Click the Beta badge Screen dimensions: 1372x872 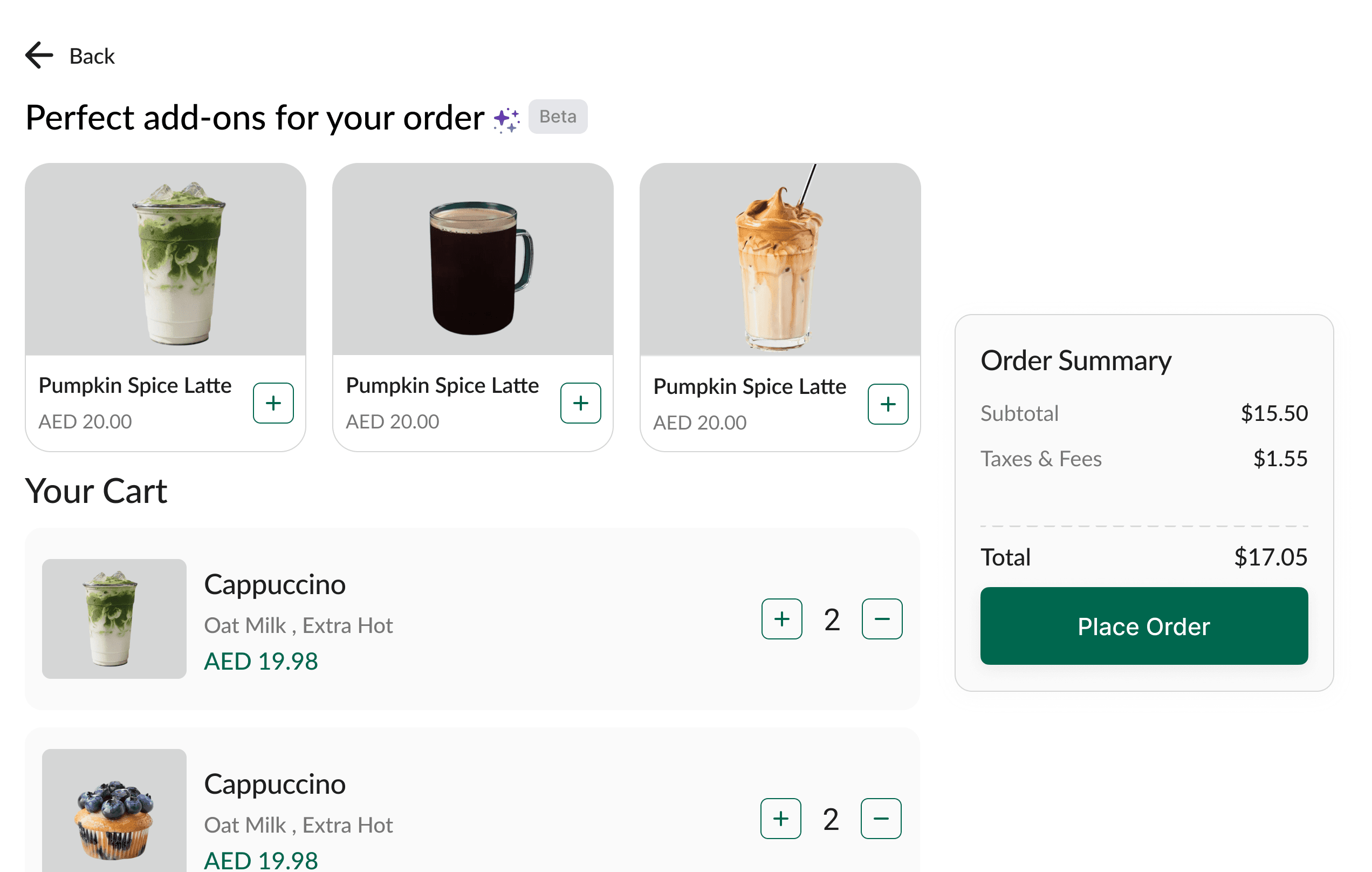coord(557,116)
